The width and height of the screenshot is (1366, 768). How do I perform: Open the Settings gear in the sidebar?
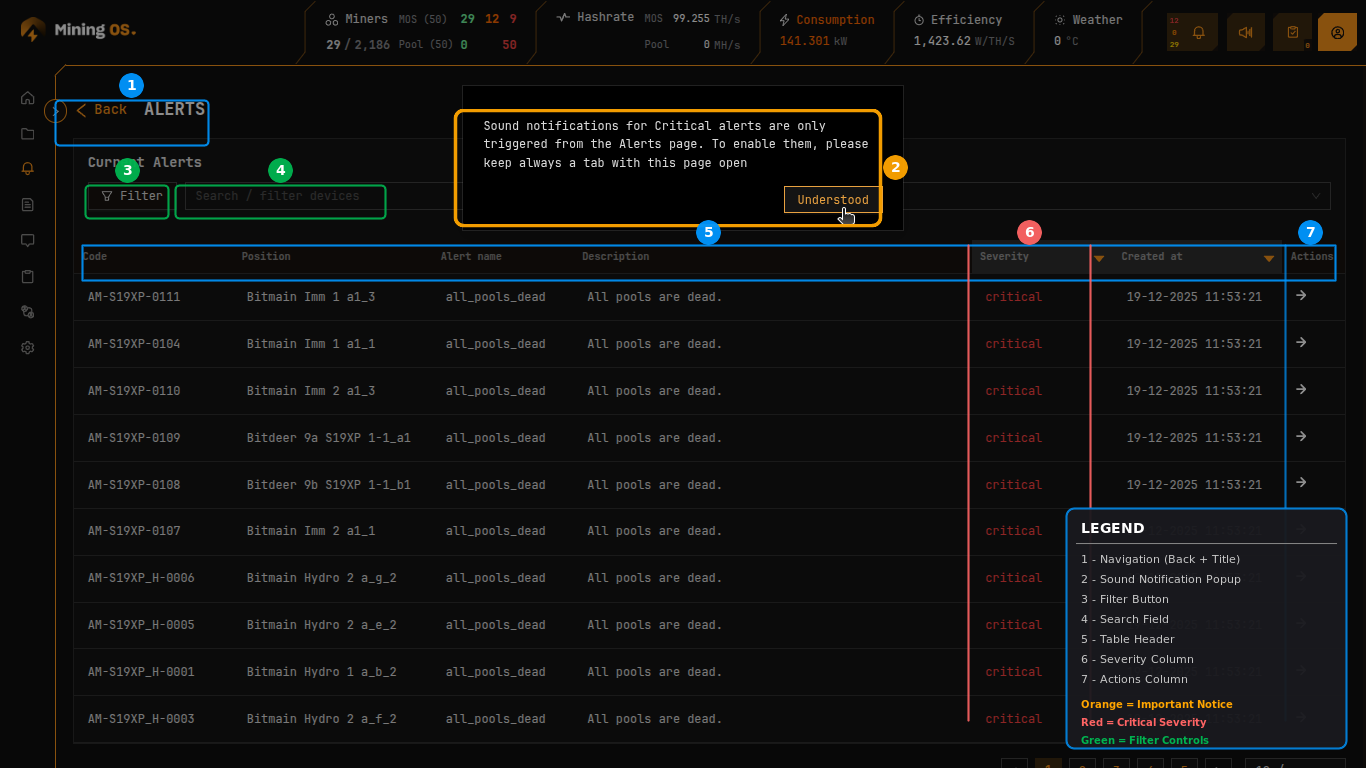pyautogui.click(x=28, y=348)
